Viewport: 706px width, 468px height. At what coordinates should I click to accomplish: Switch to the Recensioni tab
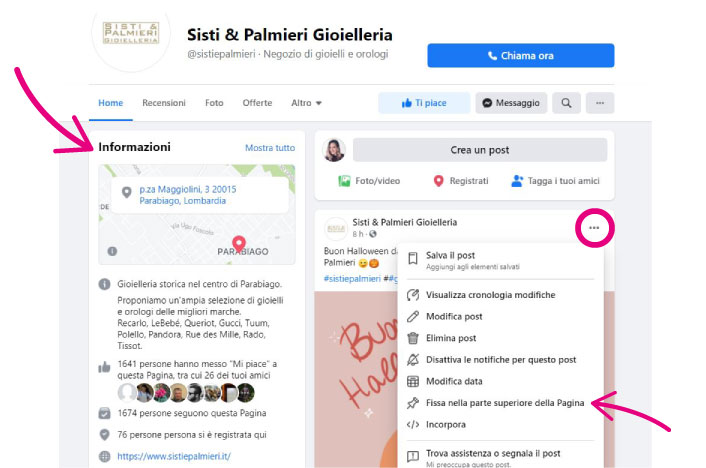coord(164,103)
